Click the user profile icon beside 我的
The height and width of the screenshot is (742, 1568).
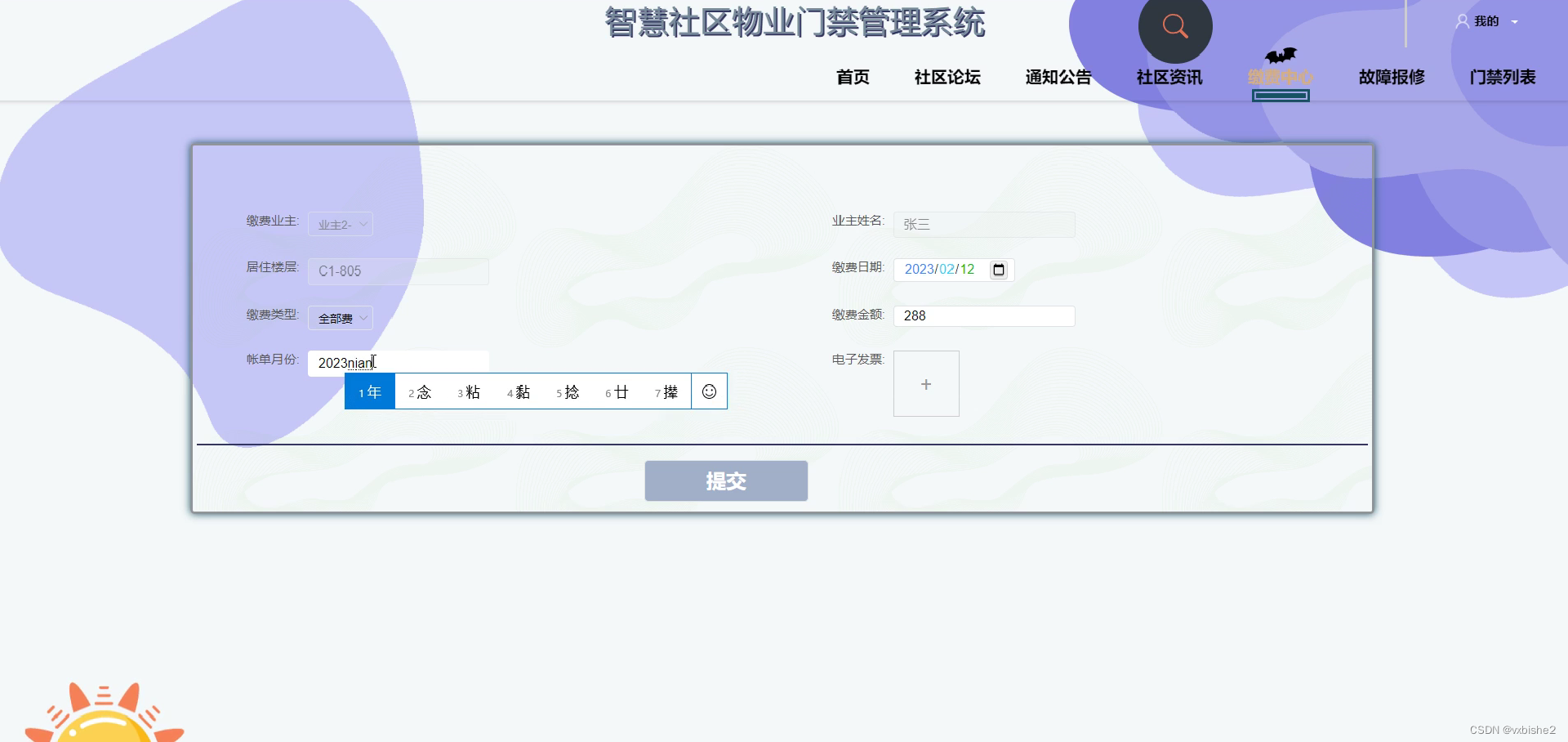tap(1462, 21)
